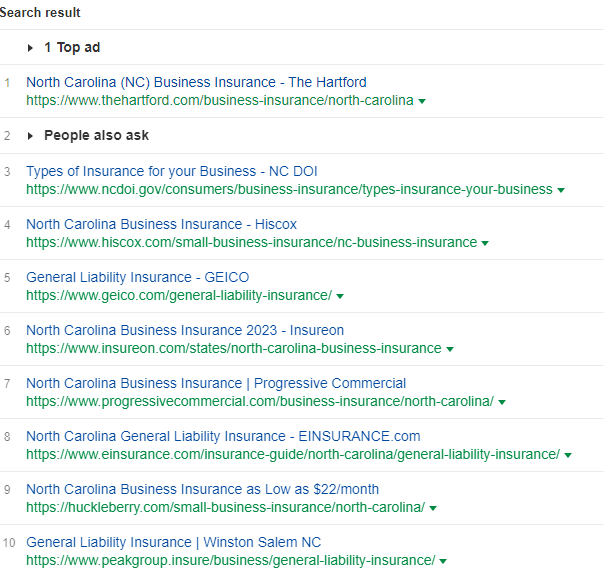This screenshot has height=574, width=604.
Task: Open dropdown arrow beside geico.com URL
Action: [340, 296]
